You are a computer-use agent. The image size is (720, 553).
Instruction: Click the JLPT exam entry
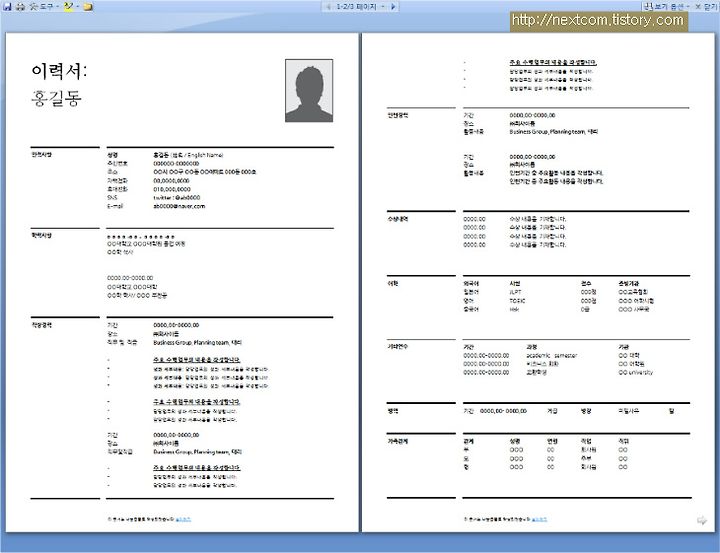click(x=515, y=292)
